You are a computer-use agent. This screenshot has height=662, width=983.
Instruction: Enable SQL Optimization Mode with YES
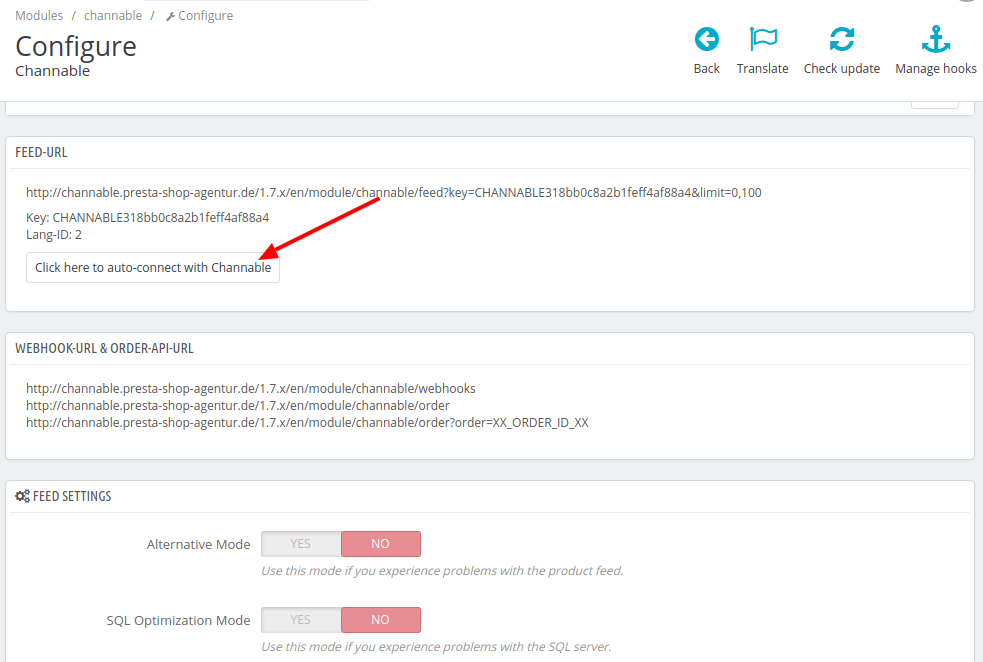pos(301,620)
